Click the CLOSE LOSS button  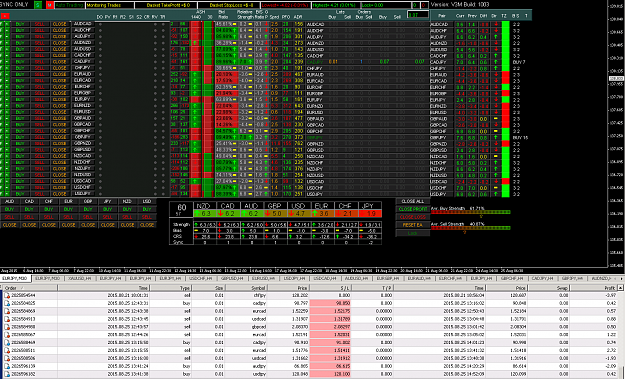tap(413, 217)
